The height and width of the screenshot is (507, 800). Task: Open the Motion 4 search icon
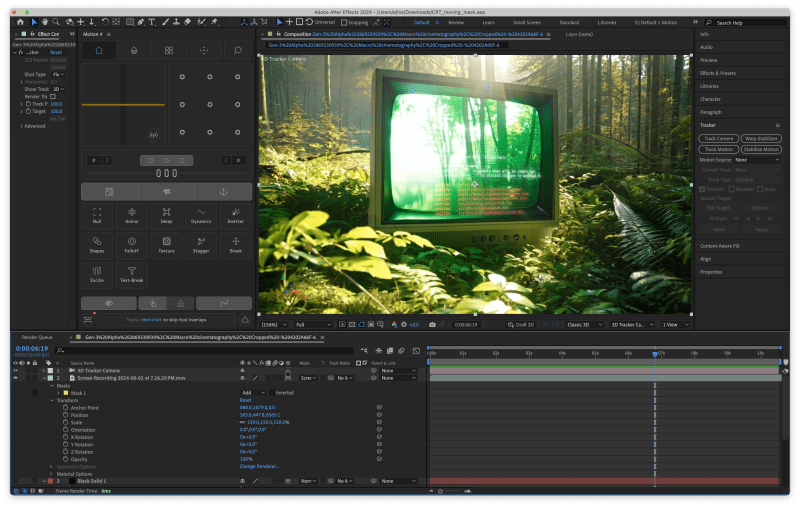point(238,50)
